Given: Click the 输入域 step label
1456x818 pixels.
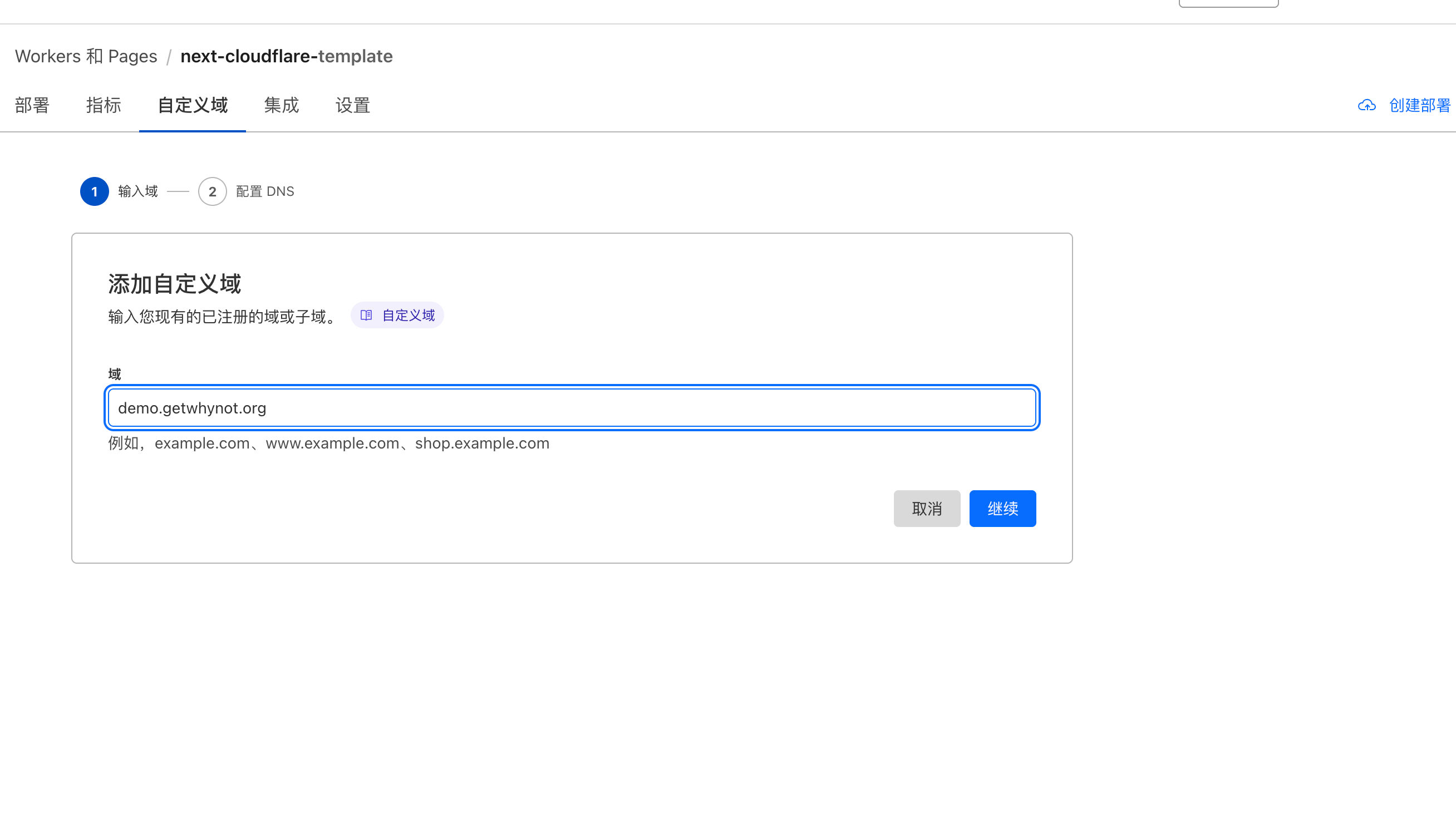Looking at the screenshot, I should (138, 191).
